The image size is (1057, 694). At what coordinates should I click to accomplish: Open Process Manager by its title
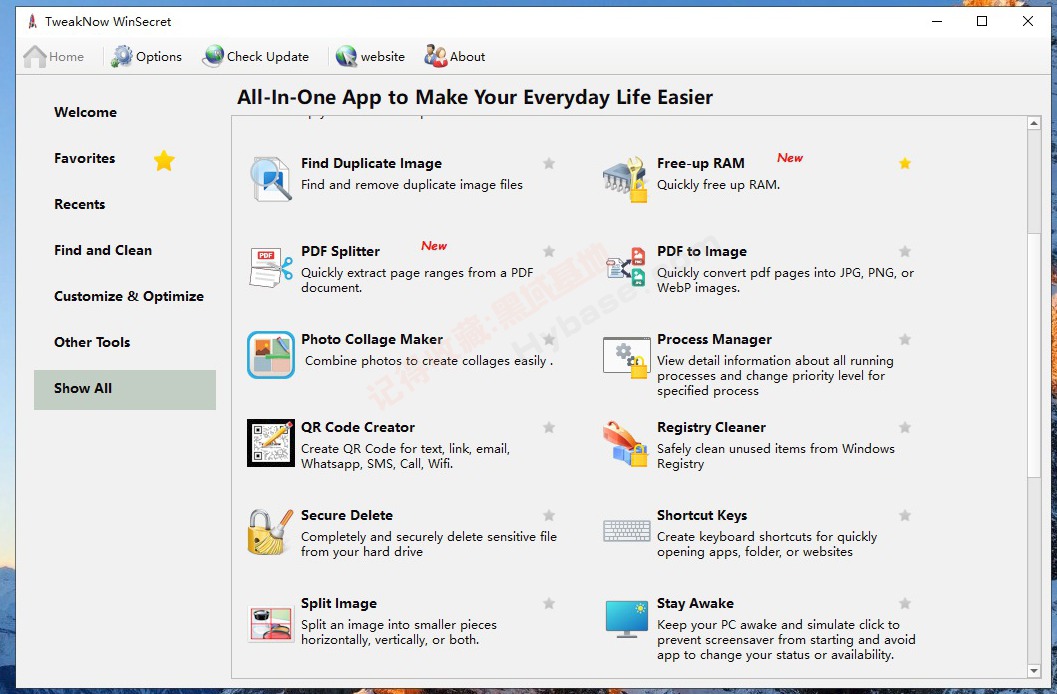pyautogui.click(x=715, y=340)
